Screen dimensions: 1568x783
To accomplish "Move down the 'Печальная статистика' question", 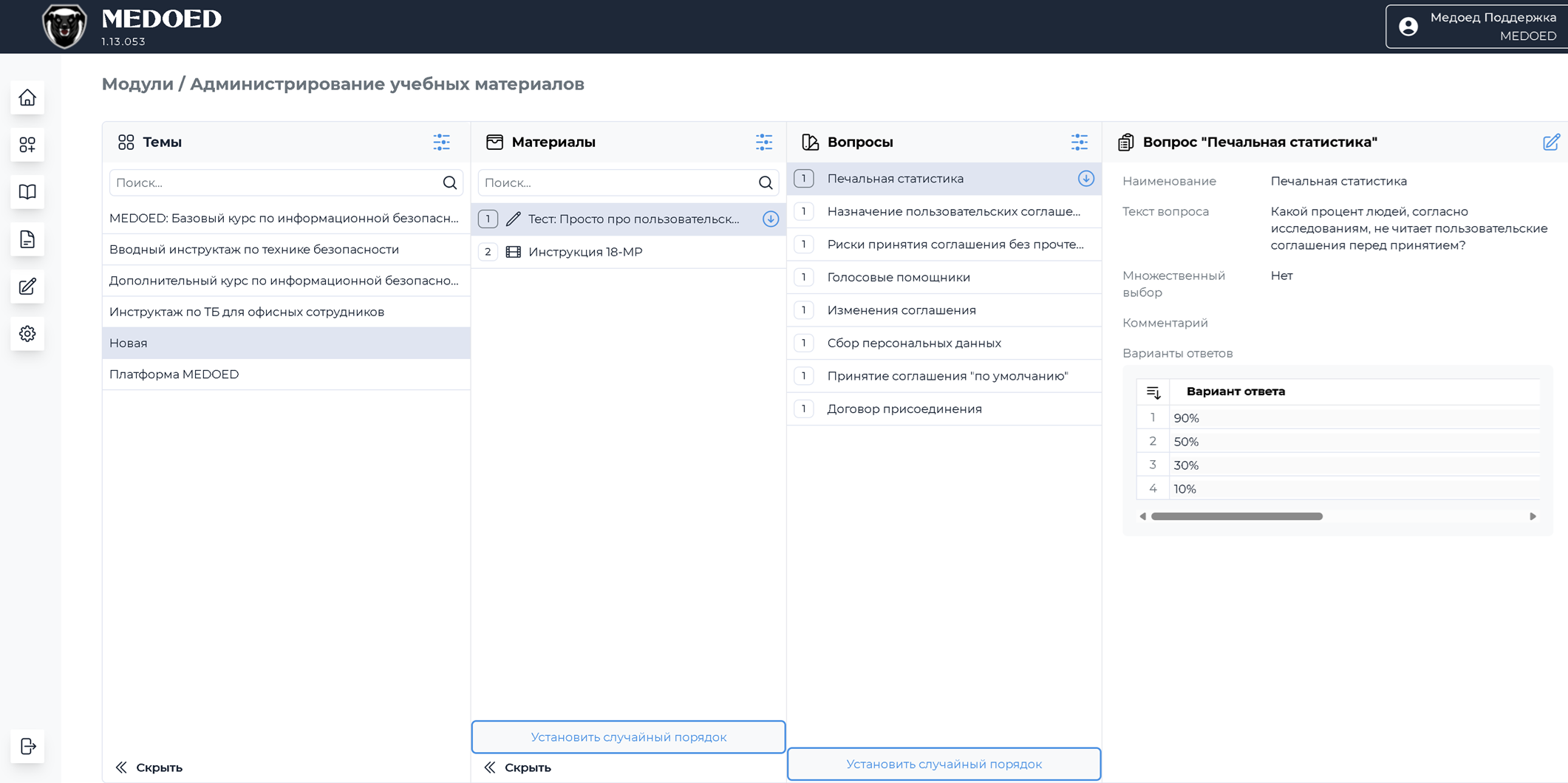I will point(1085,179).
